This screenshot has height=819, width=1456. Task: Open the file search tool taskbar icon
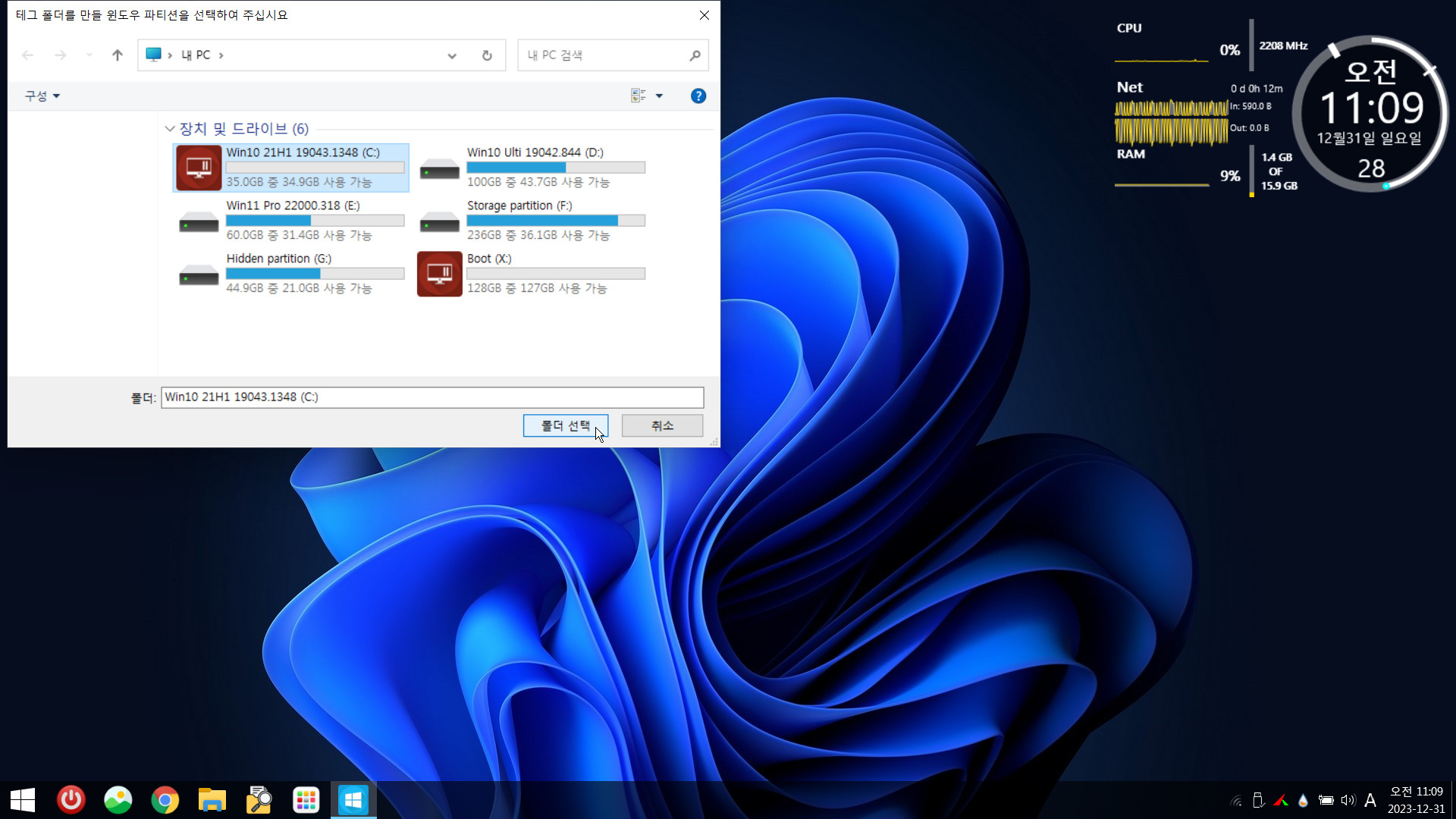[259, 800]
